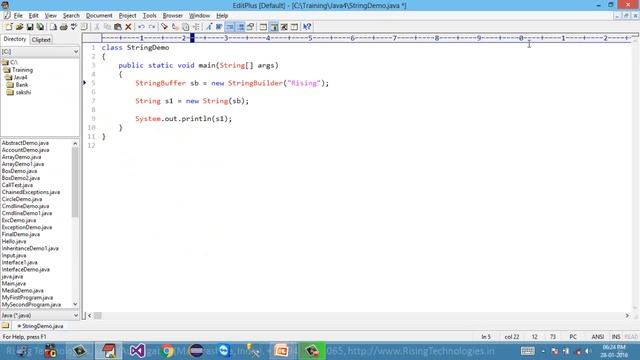Click file list scroll down arrow
Image resolution: width=640 pixels, height=360 pixels.
click(75, 304)
